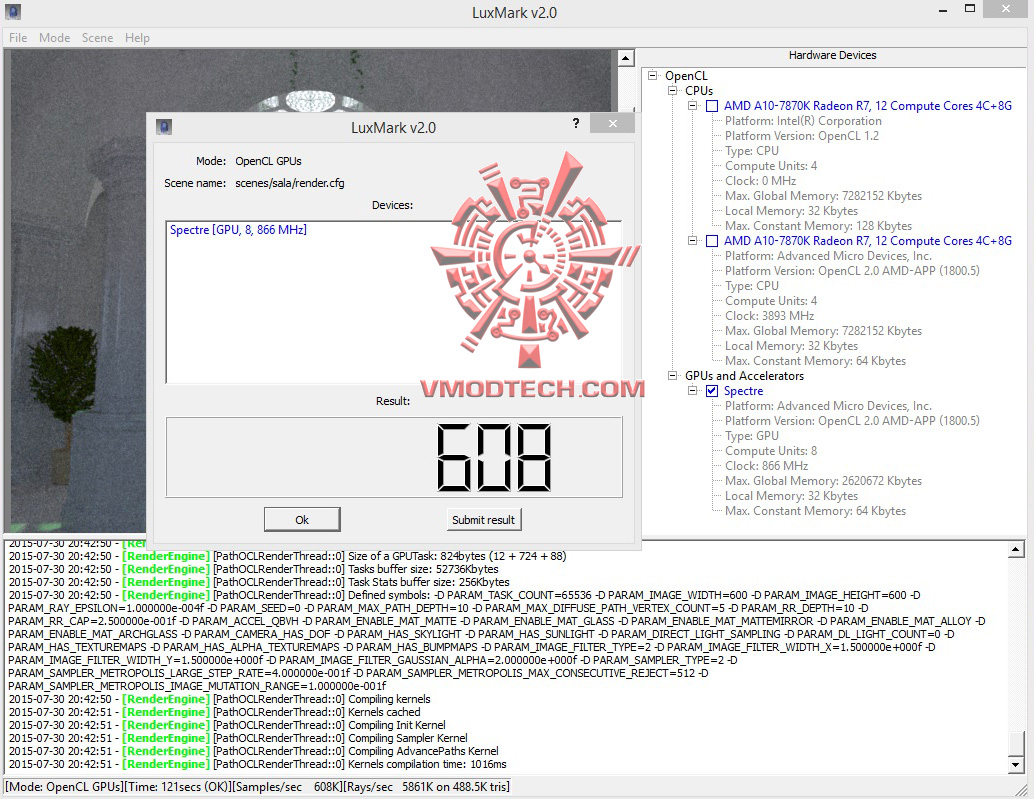The height and width of the screenshot is (799, 1034).
Task: Select Clock: 866 MHz row
Action: click(x=766, y=465)
